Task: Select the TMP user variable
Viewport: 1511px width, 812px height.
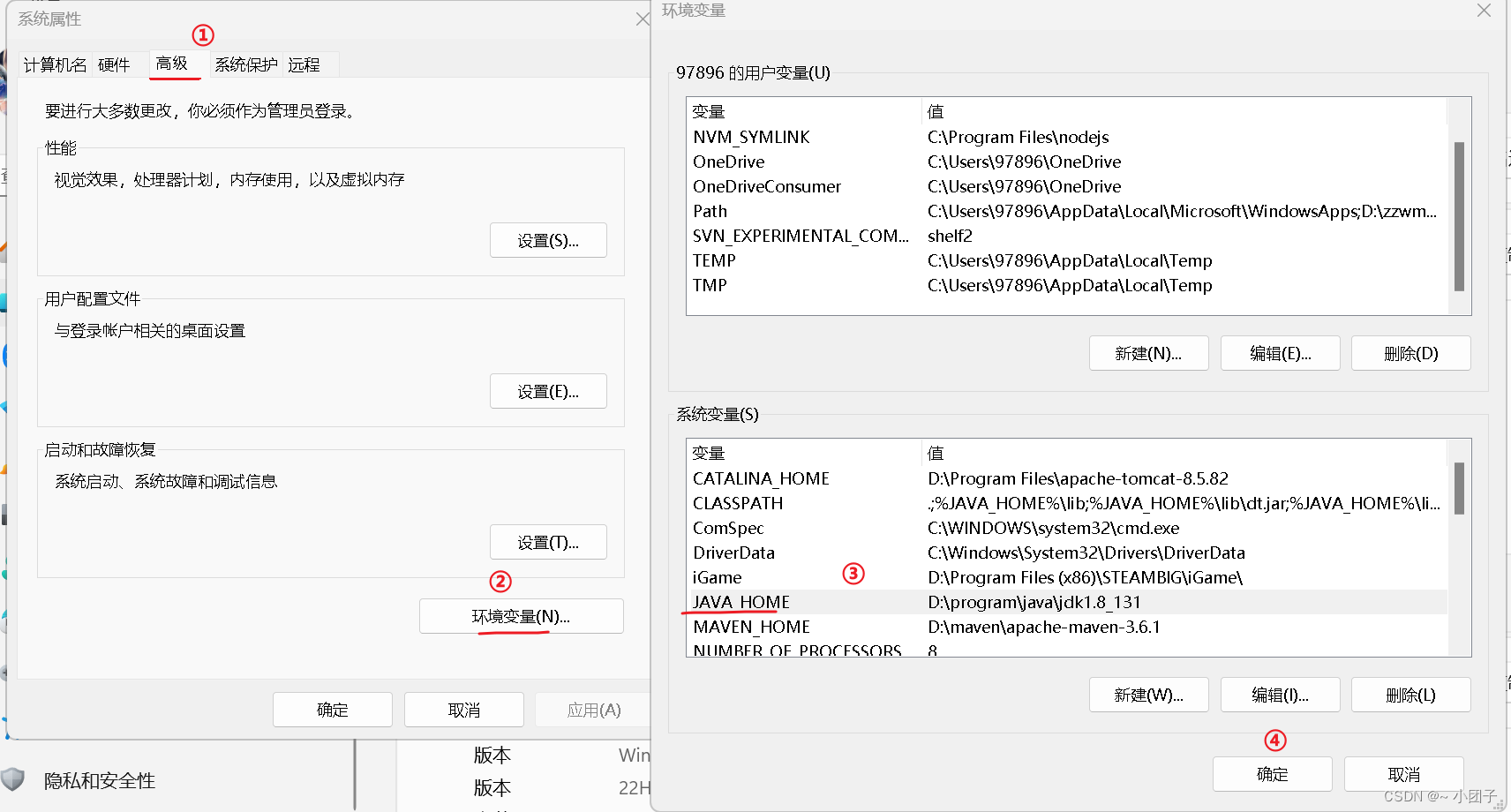Action: coord(1067,285)
